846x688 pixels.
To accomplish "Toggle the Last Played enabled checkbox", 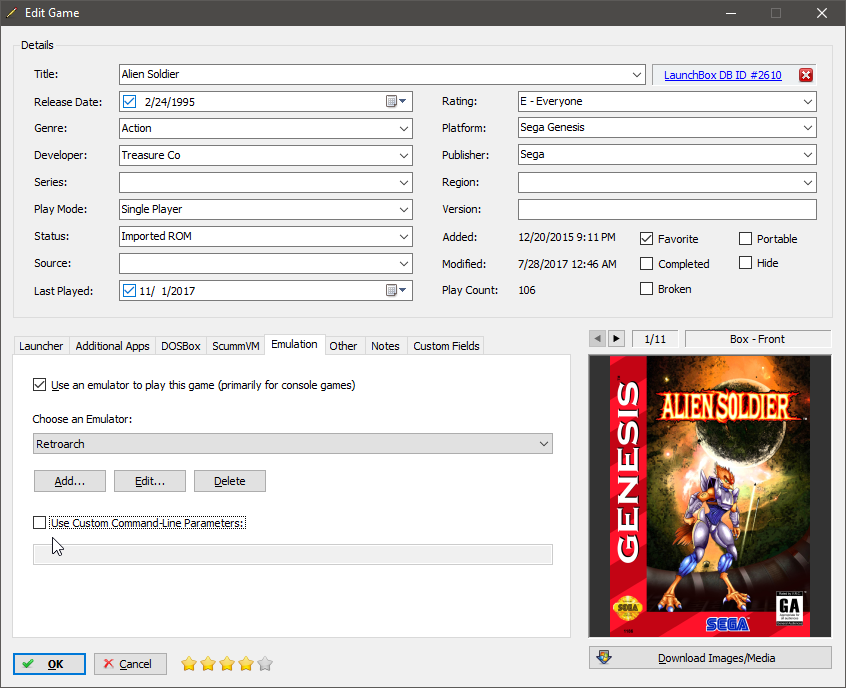I will pos(129,290).
